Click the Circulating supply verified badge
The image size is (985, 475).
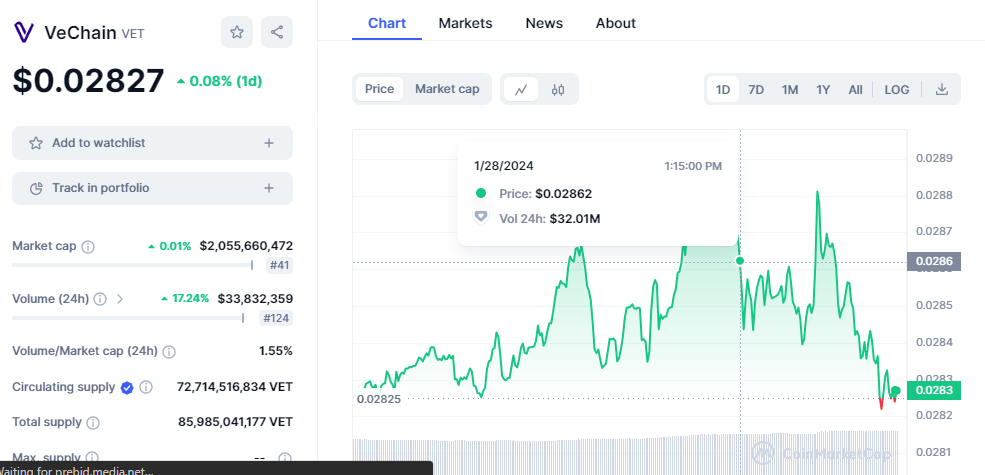(x=127, y=388)
